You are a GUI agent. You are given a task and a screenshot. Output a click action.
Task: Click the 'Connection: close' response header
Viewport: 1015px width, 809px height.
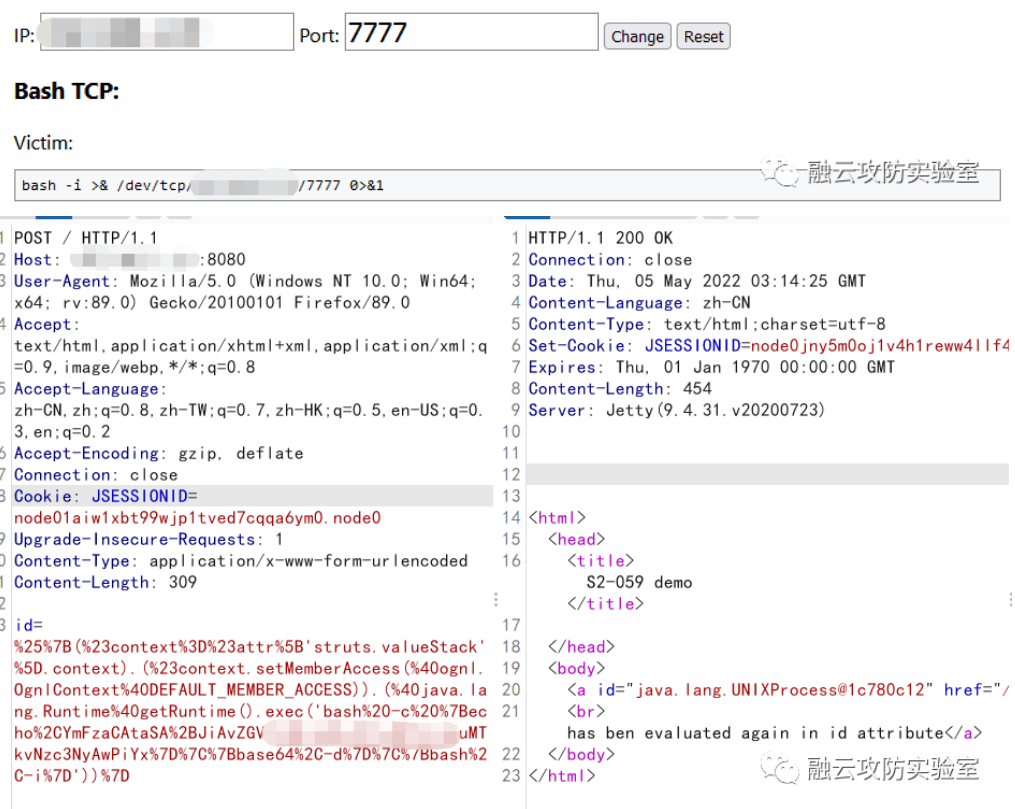point(610,260)
